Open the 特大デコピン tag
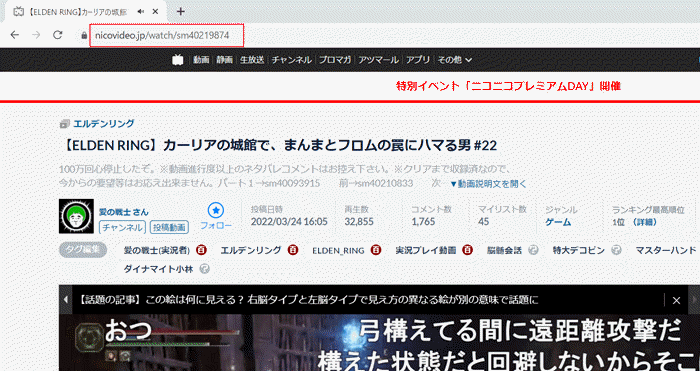This screenshot has width=700, height=371. 579,250
